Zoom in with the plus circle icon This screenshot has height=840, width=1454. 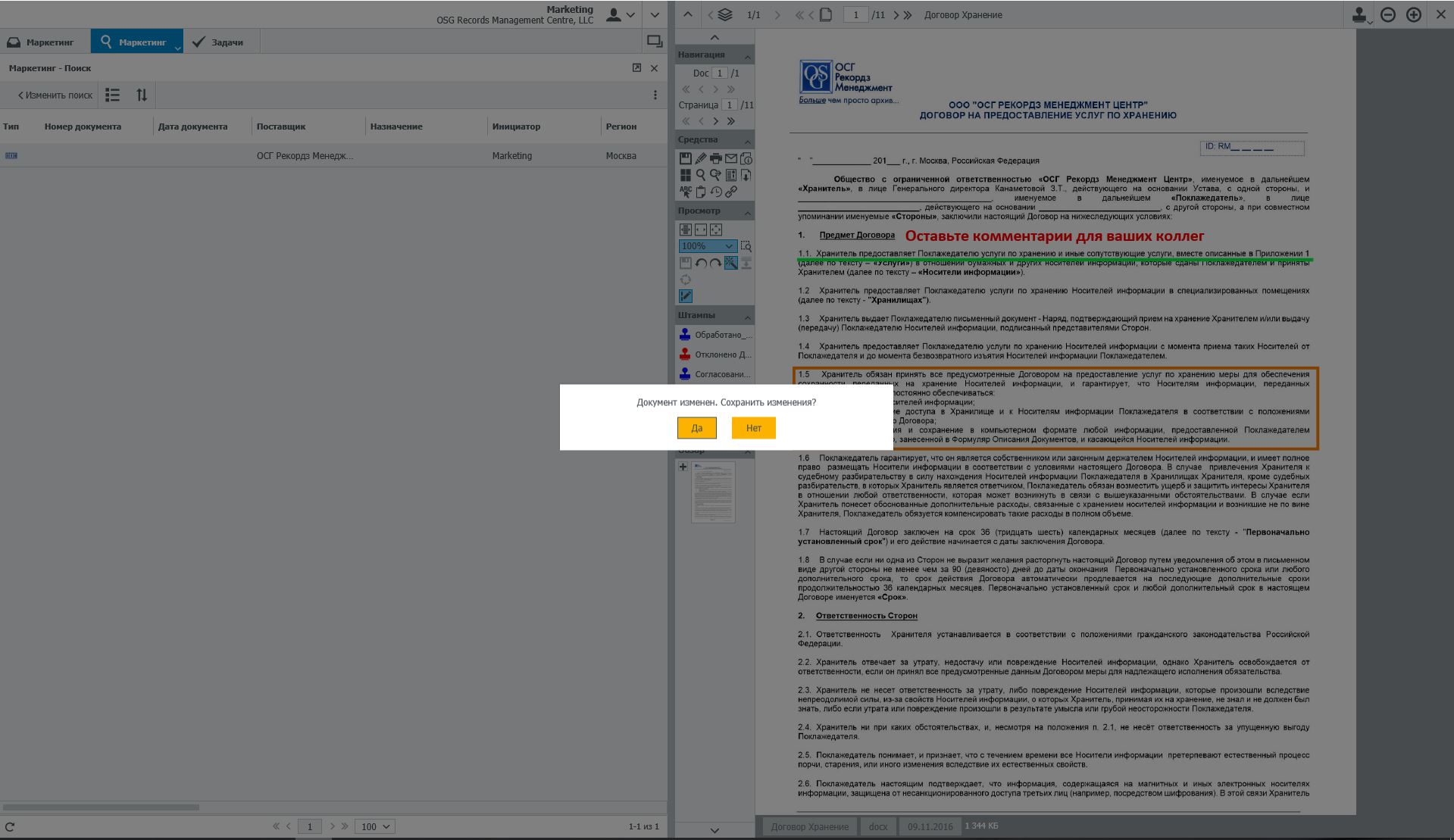(1414, 14)
